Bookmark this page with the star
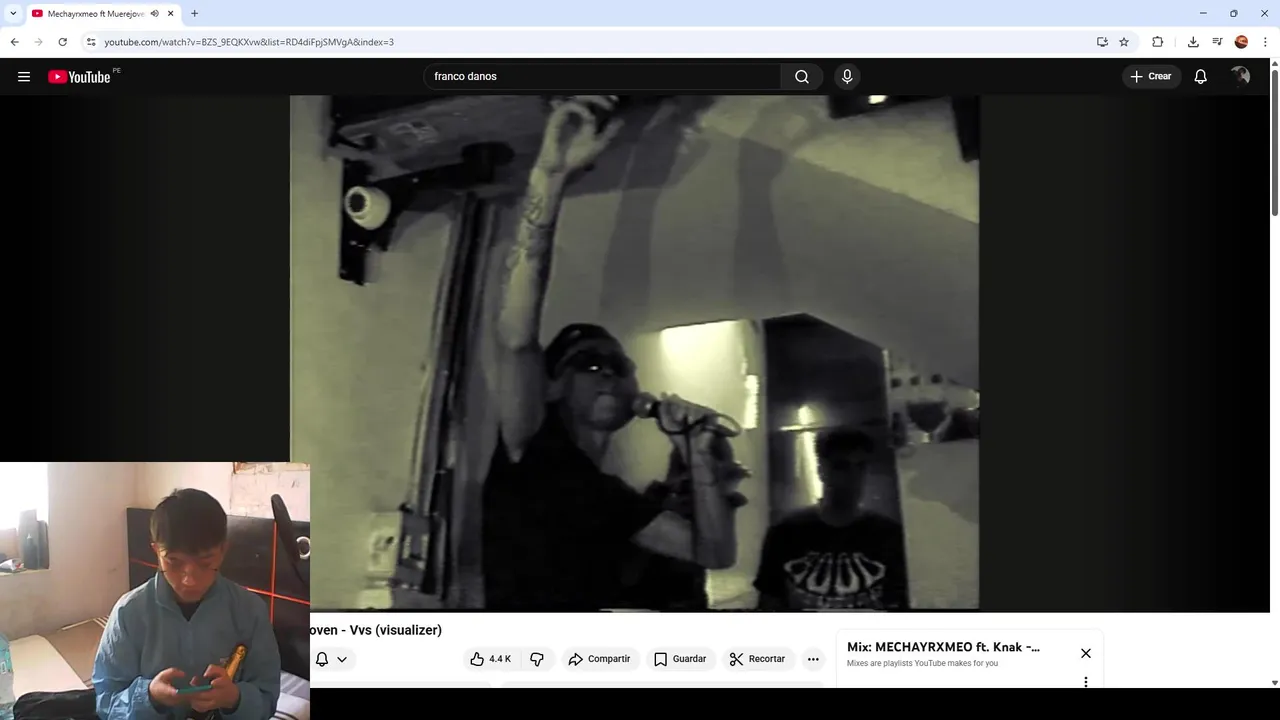Image resolution: width=1280 pixels, height=720 pixels. tap(1124, 42)
